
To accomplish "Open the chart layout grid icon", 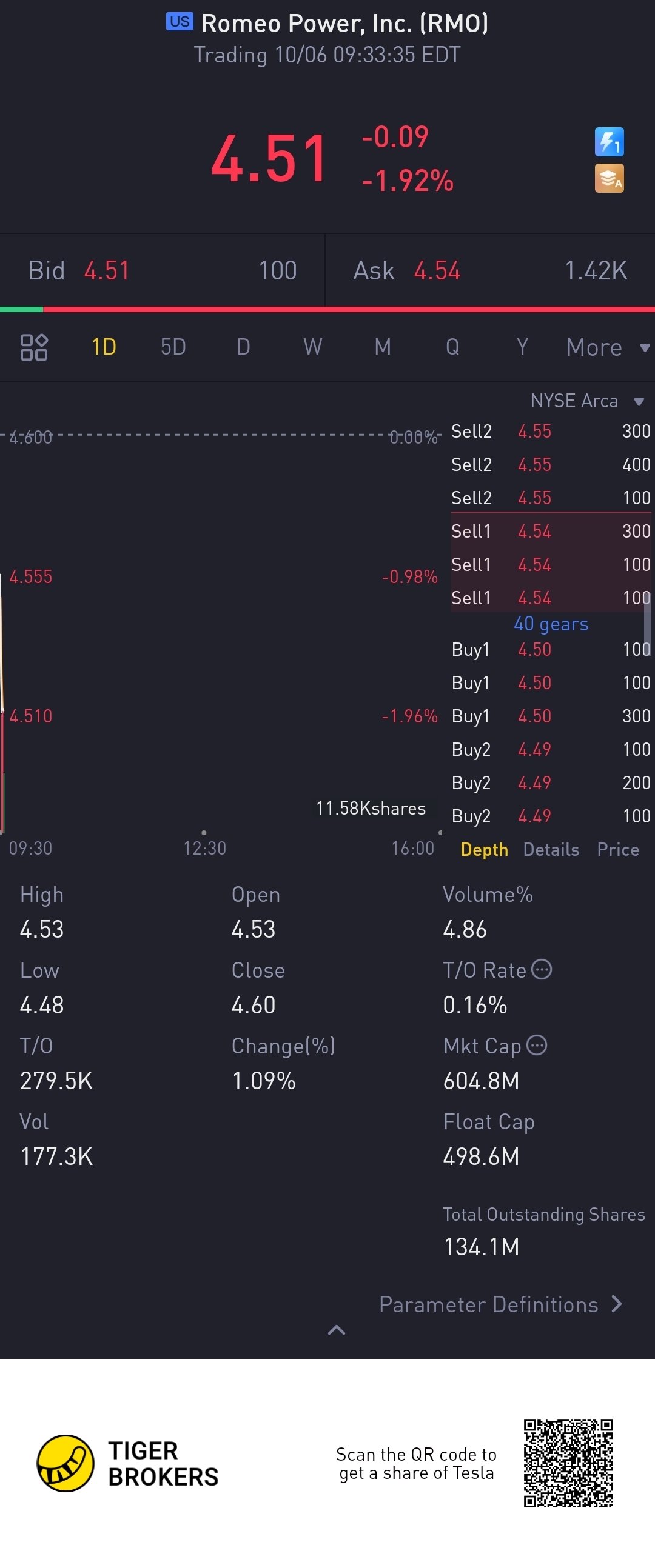I will coord(34,347).
